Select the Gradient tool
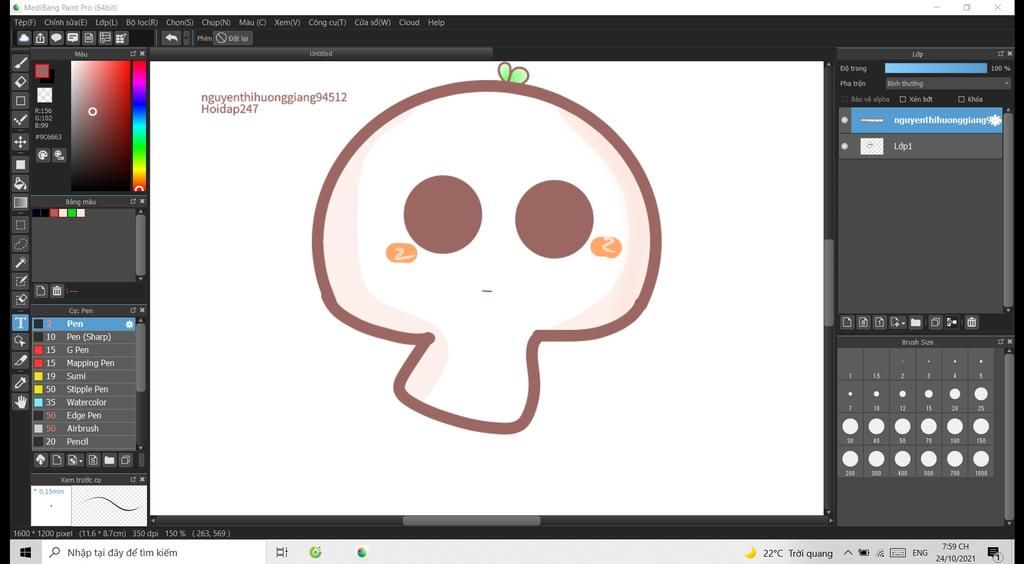 pyautogui.click(x=20, y=202)
